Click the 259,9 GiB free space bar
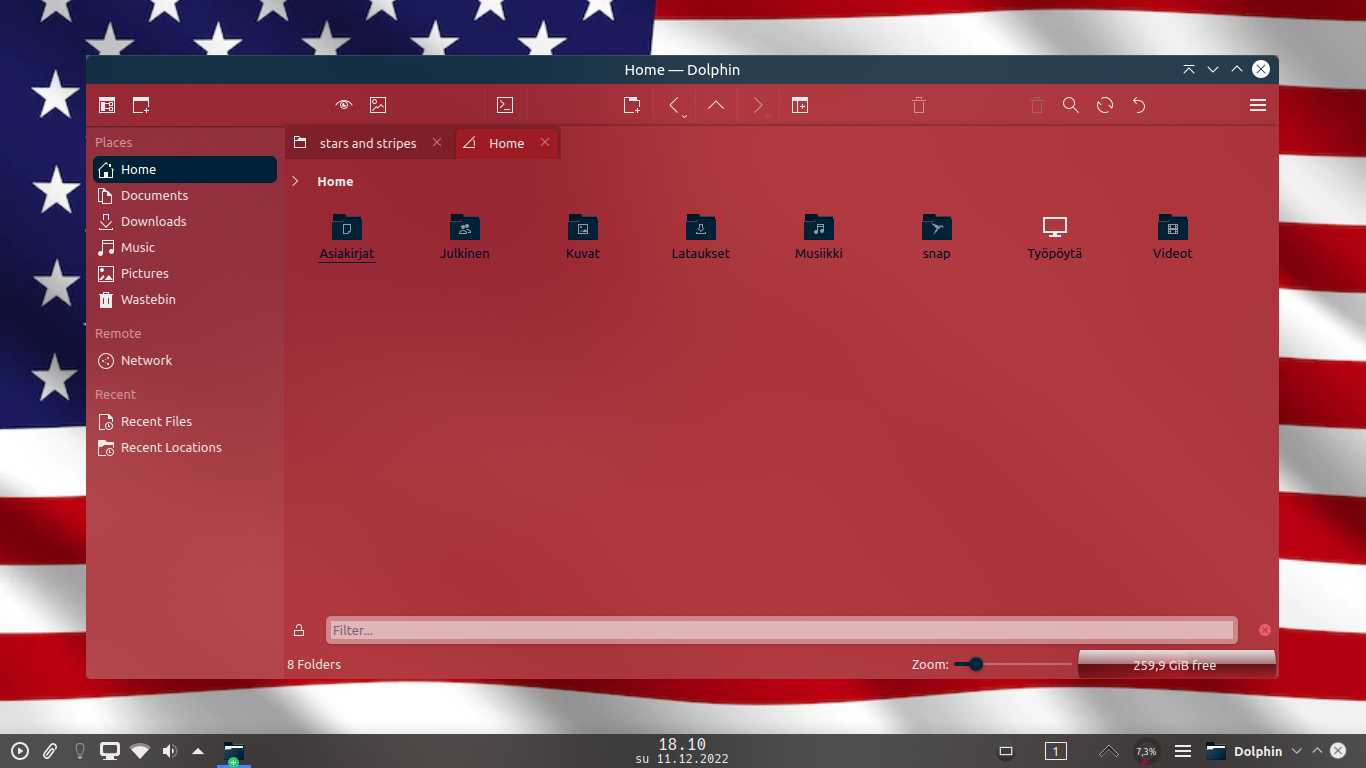The image size is (1366, 768). point(1176,664)
